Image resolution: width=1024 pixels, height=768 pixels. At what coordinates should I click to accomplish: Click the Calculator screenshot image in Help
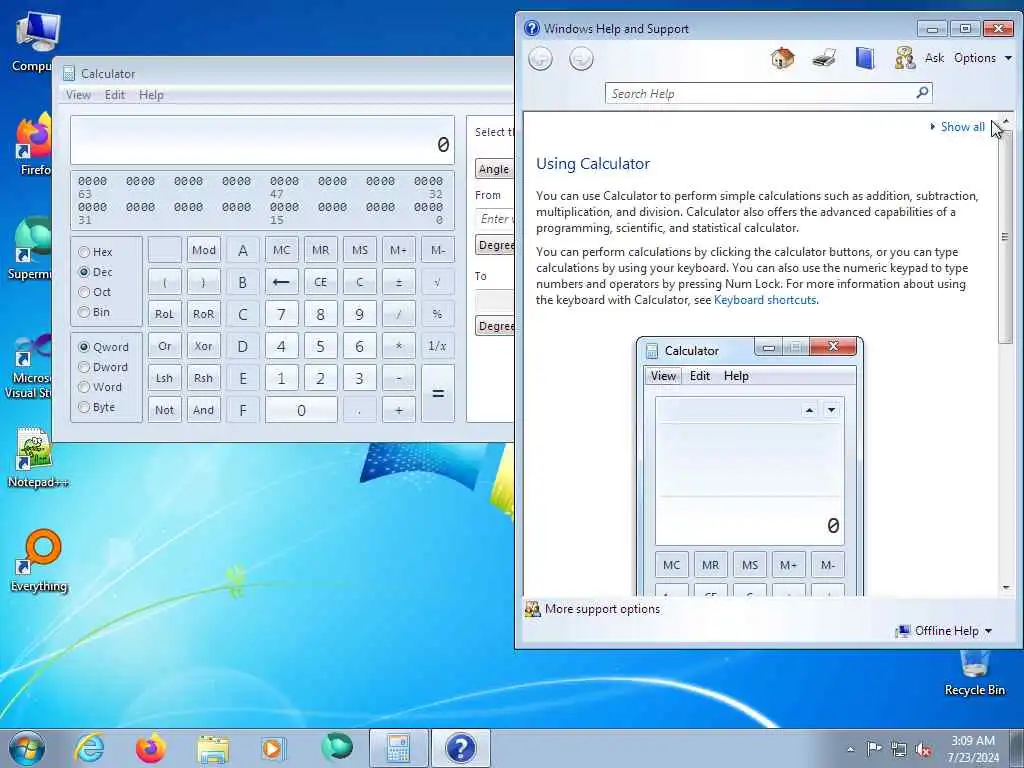tap(750, 466)
